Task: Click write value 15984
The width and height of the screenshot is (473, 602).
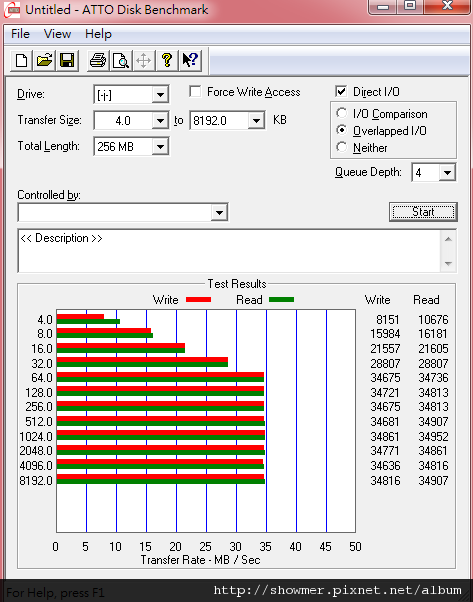Action: 385,334
